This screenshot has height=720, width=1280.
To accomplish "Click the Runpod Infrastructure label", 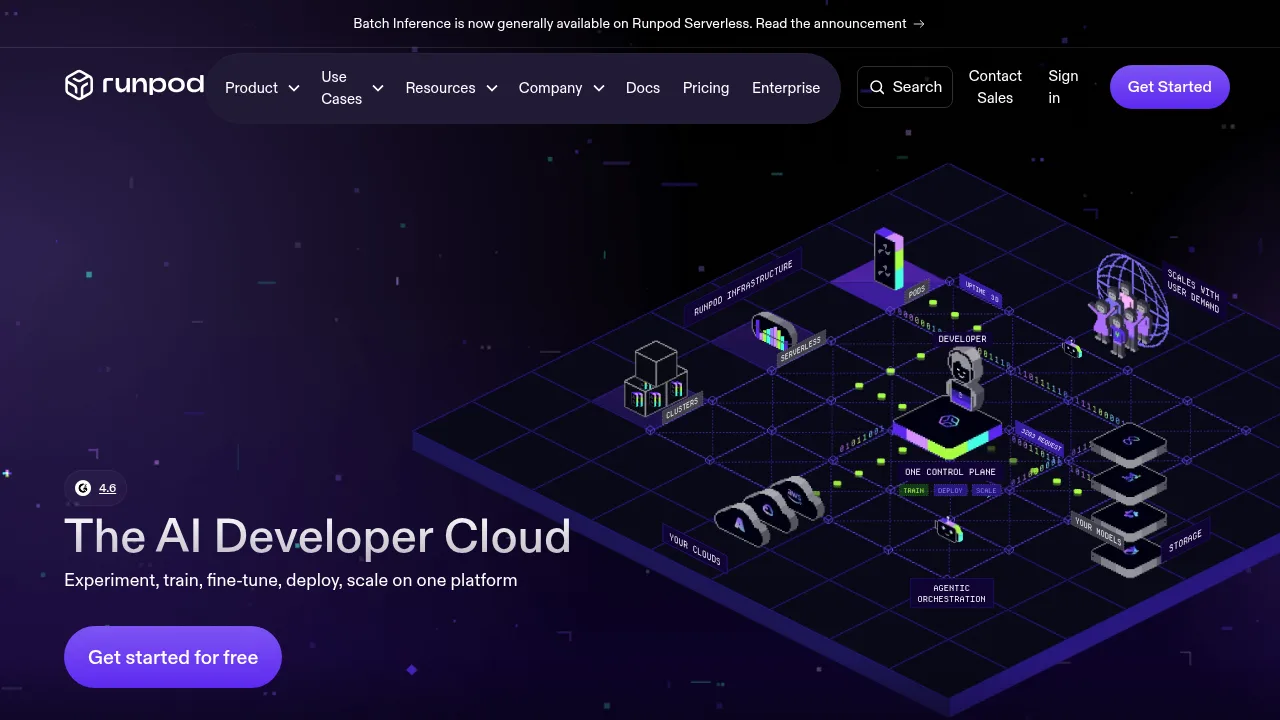I will pyautogui.click(x=744, y=288).
